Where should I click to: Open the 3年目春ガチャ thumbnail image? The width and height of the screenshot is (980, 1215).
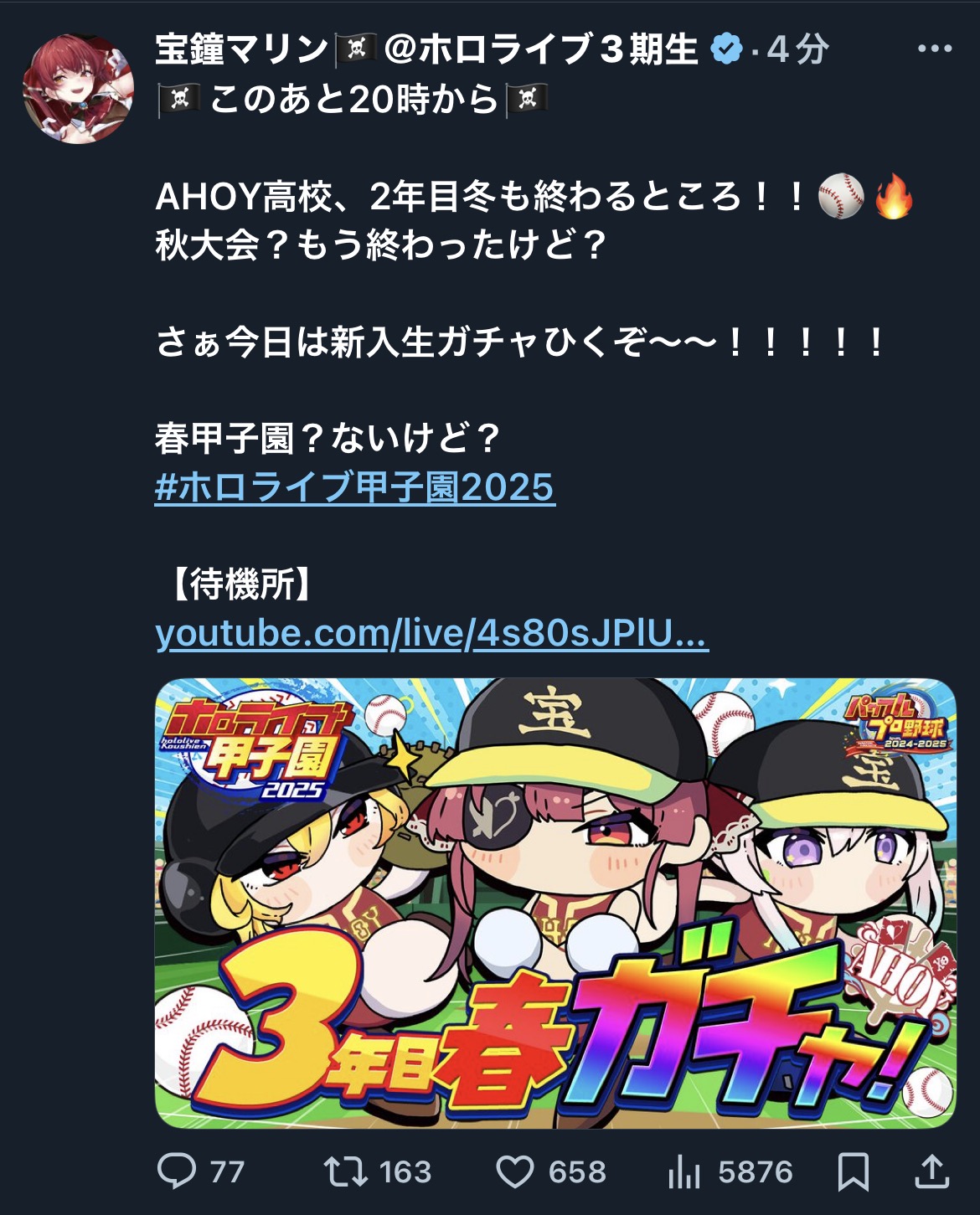click(x=555, y=904)
